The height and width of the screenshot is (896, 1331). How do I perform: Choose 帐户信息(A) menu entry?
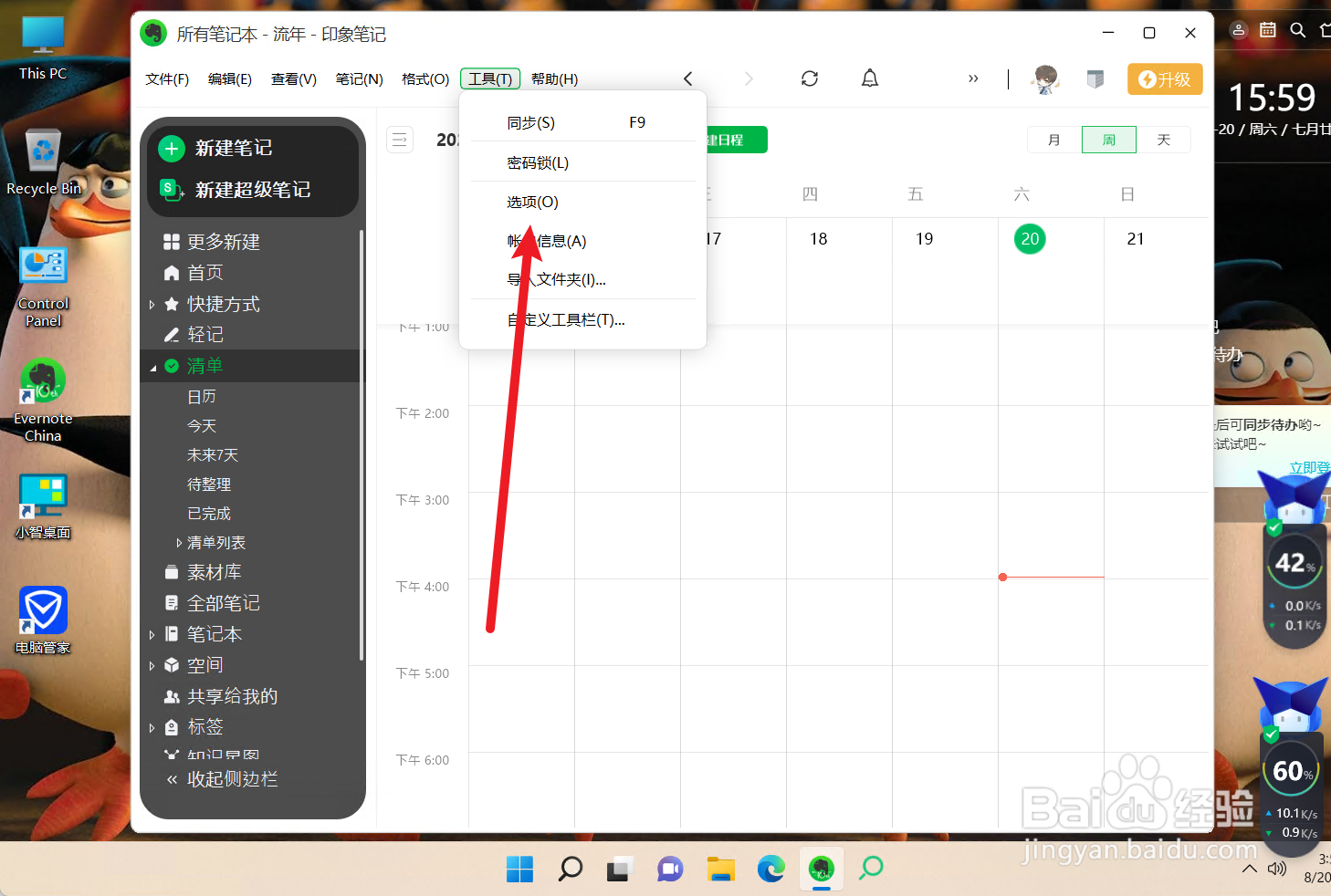tap(582, 241)
